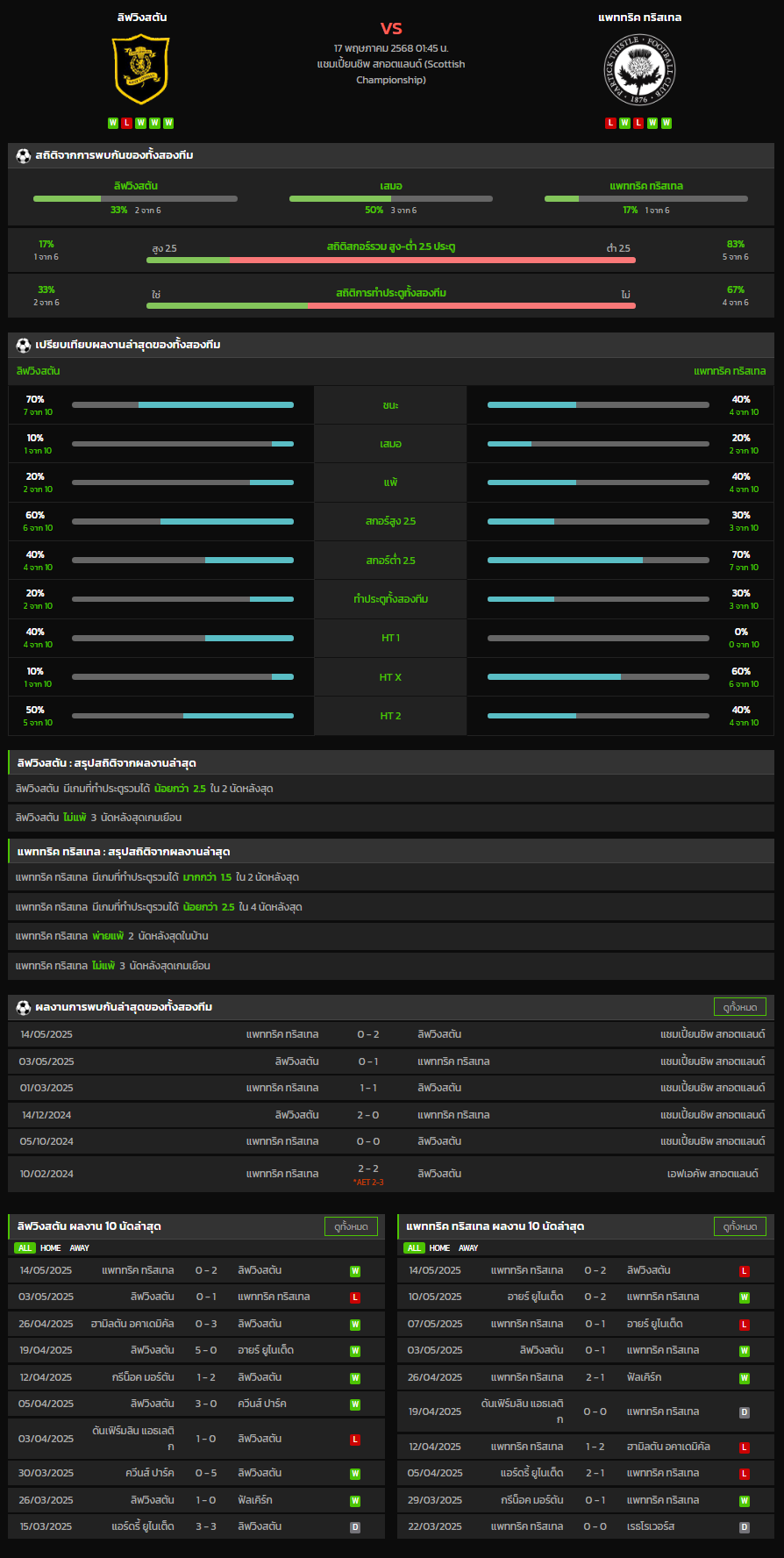Viewport: 784px width, 1558px height.
Task: Click the match date 17 พฤษภาคม 2568 01:45 น.
Action: [x=391, y=48]
